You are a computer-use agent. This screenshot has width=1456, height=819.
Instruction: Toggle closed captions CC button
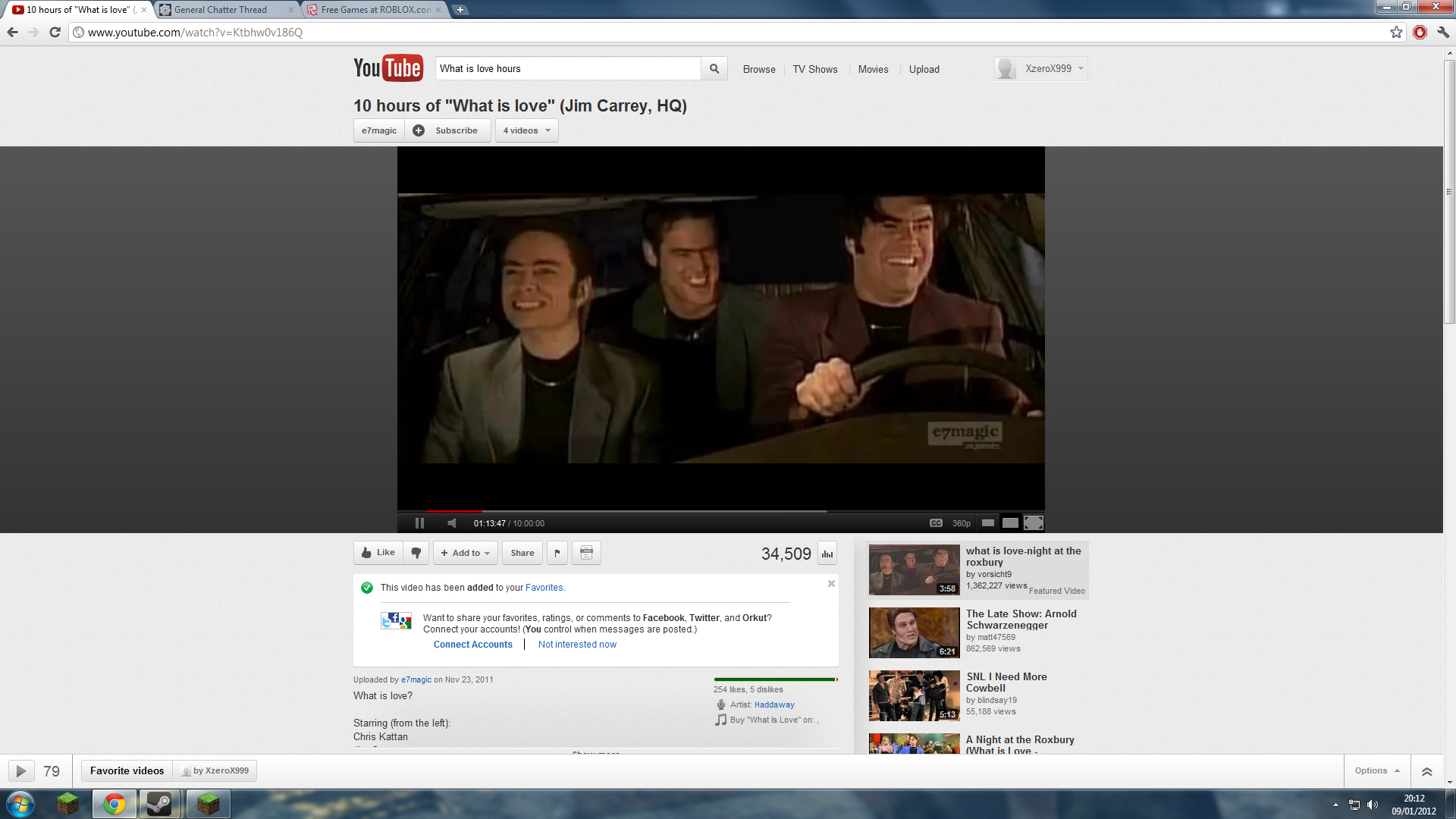(x=936, y=523)
